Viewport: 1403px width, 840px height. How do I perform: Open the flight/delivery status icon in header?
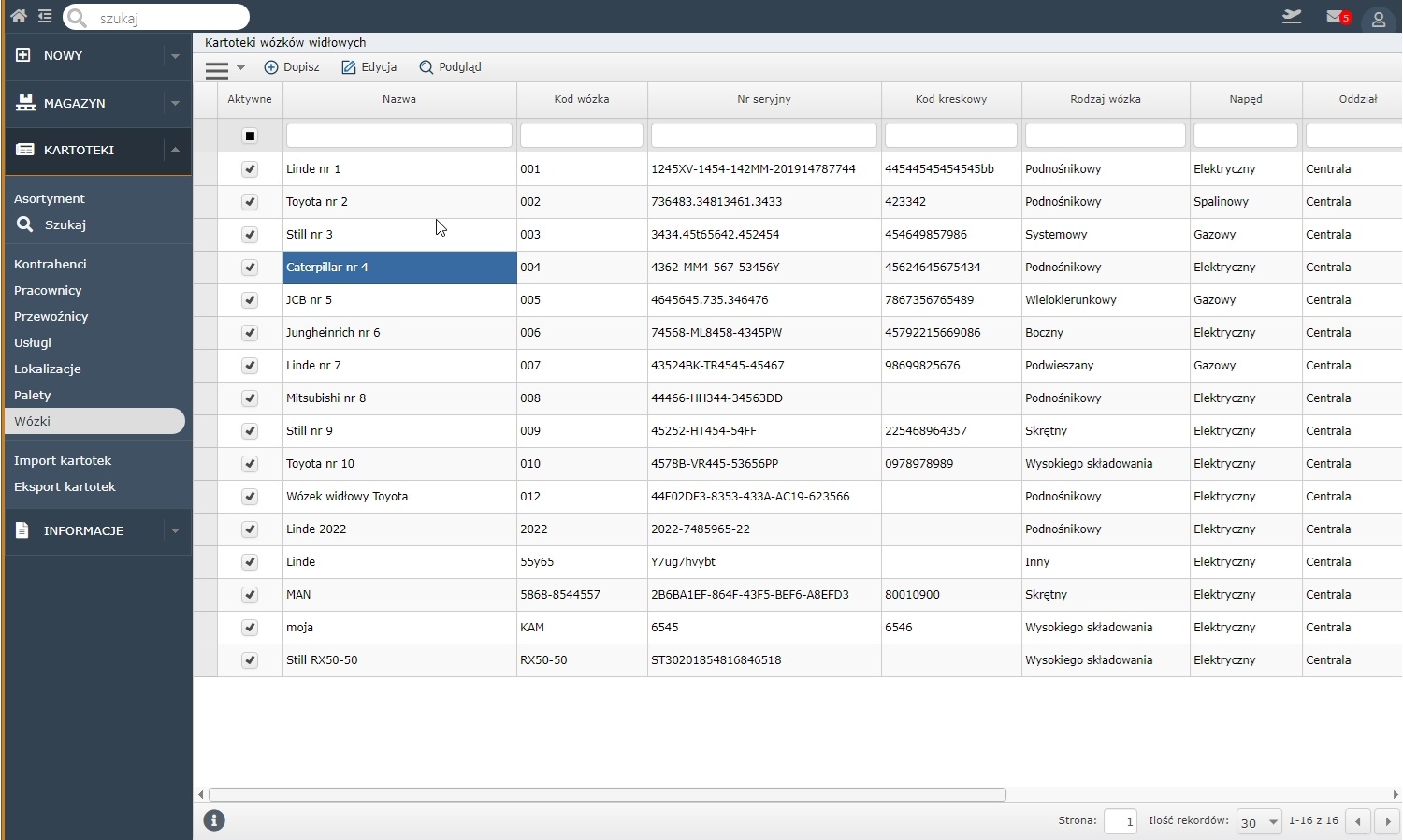[1292, 16]
